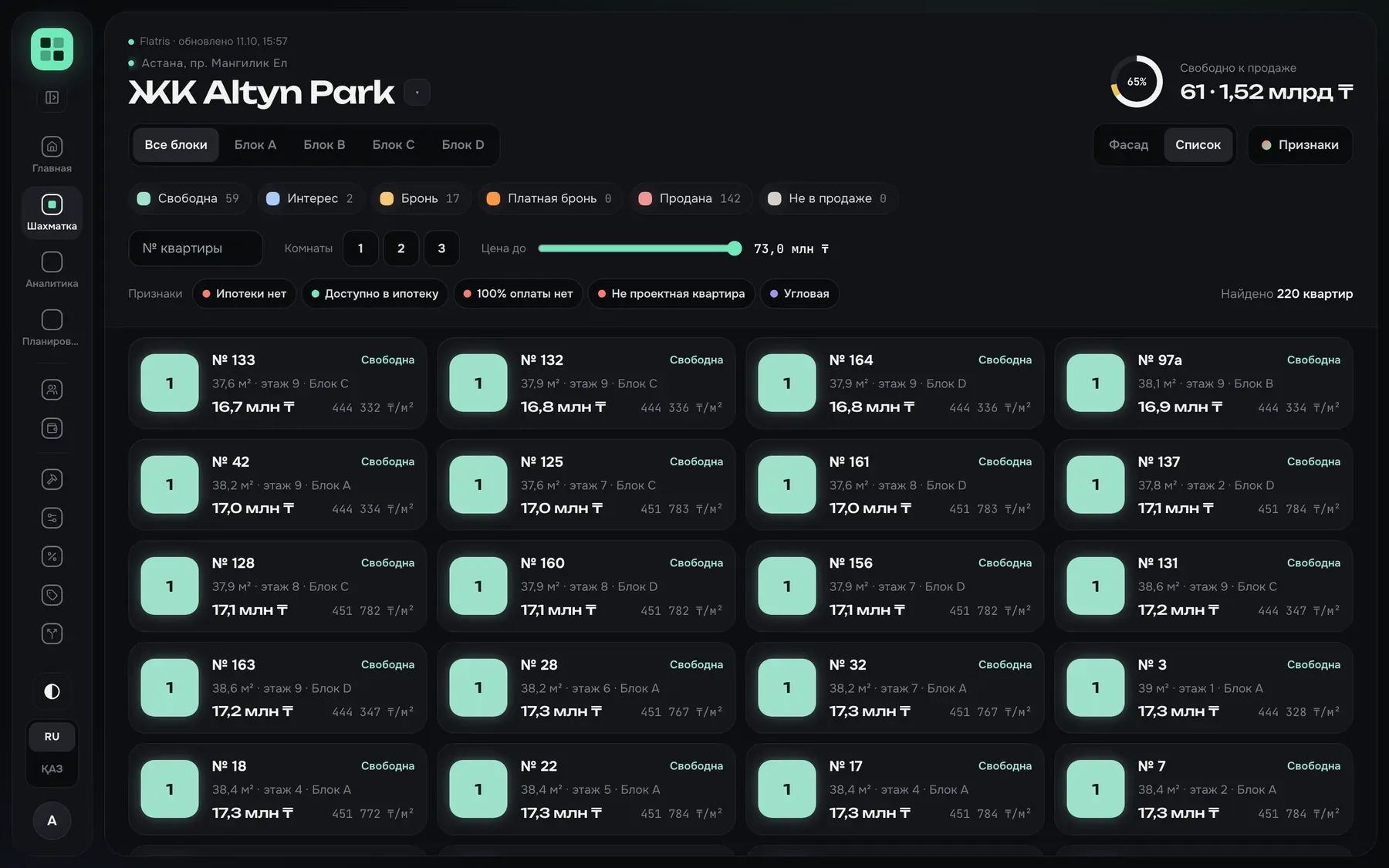Select the Угловая feature chip
This screenshot has height=868, width=1389.
click(x=799, y=294)
